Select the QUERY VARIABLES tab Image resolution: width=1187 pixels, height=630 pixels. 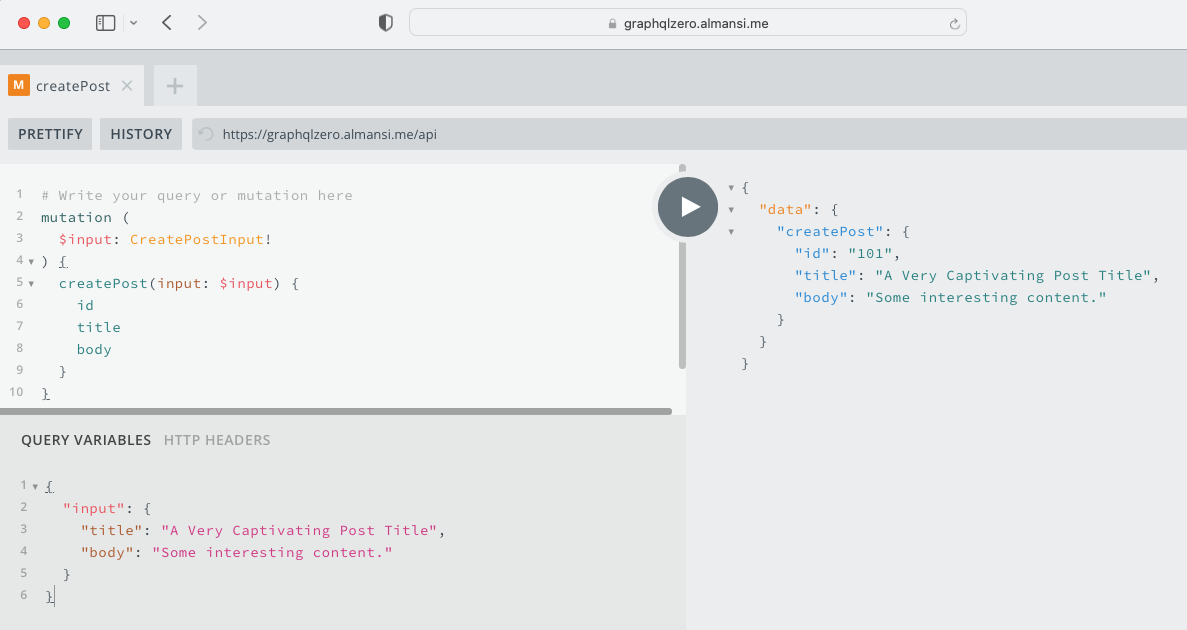click(85, 440)
